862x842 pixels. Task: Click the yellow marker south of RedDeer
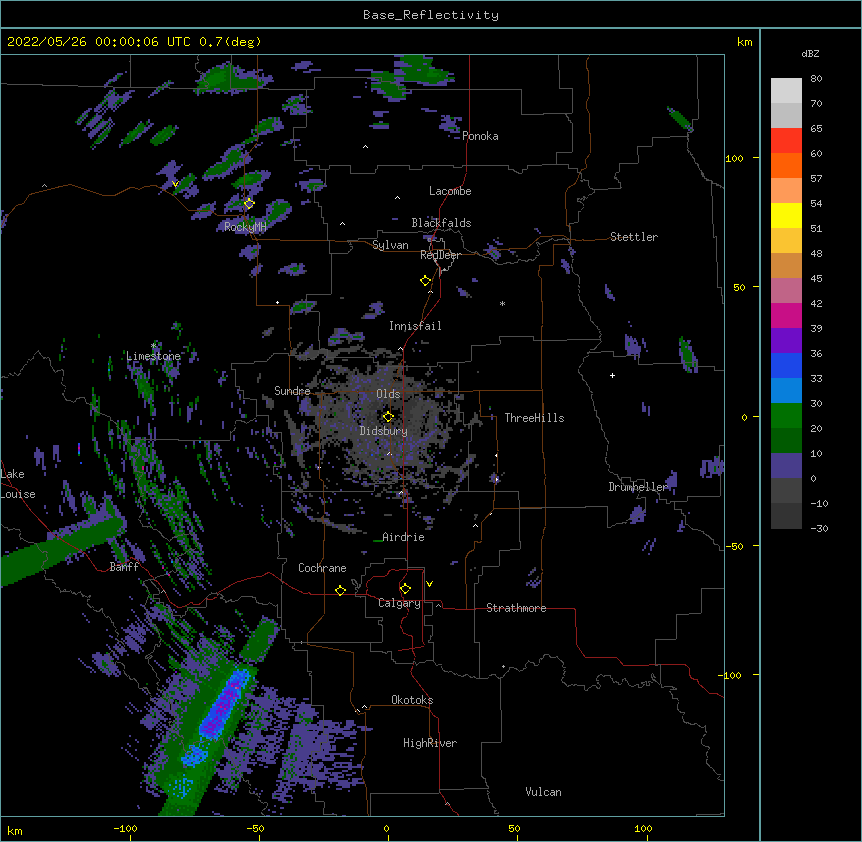tap(425, 281)
